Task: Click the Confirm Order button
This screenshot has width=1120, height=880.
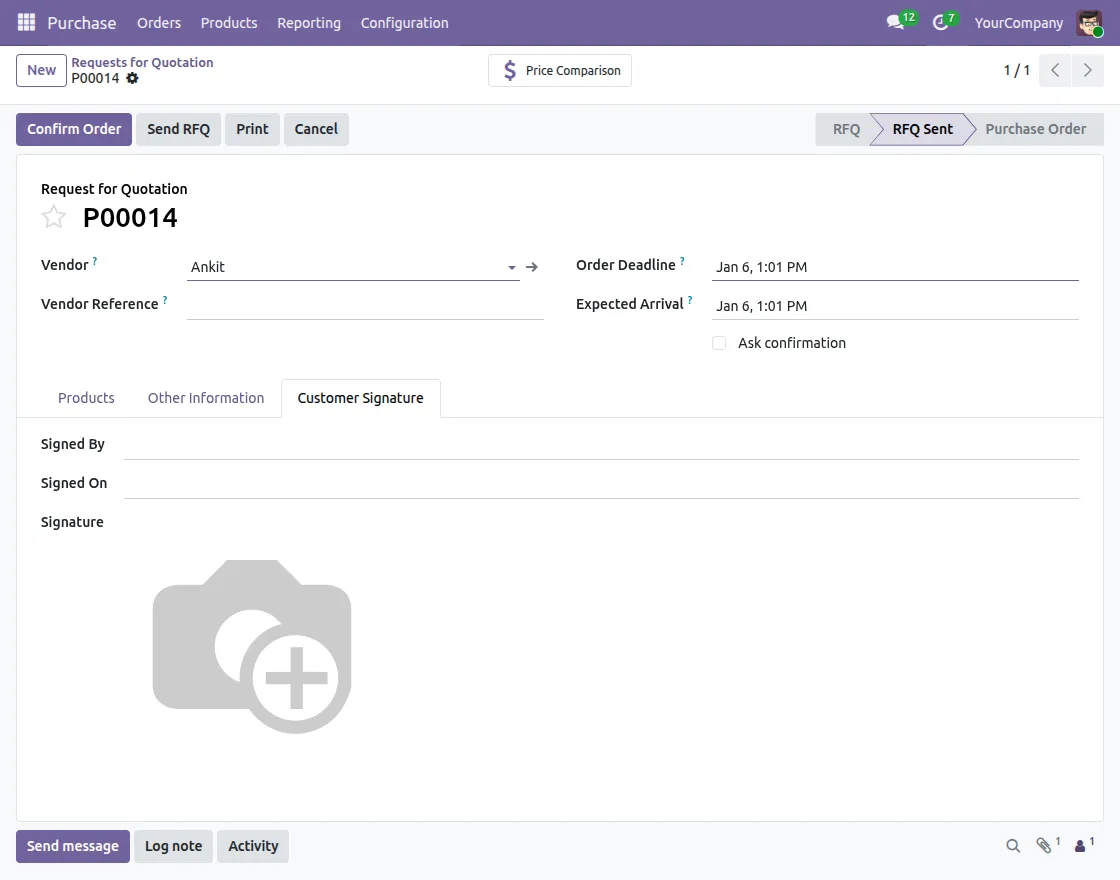Action: point(74,129)
